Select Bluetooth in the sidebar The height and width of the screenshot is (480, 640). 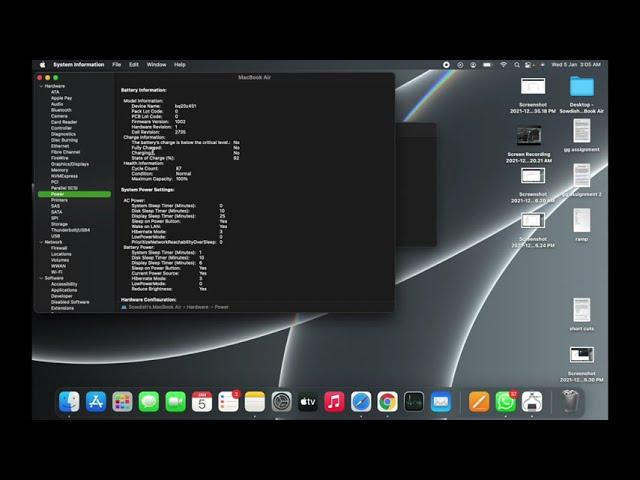(x=61, y=110)
